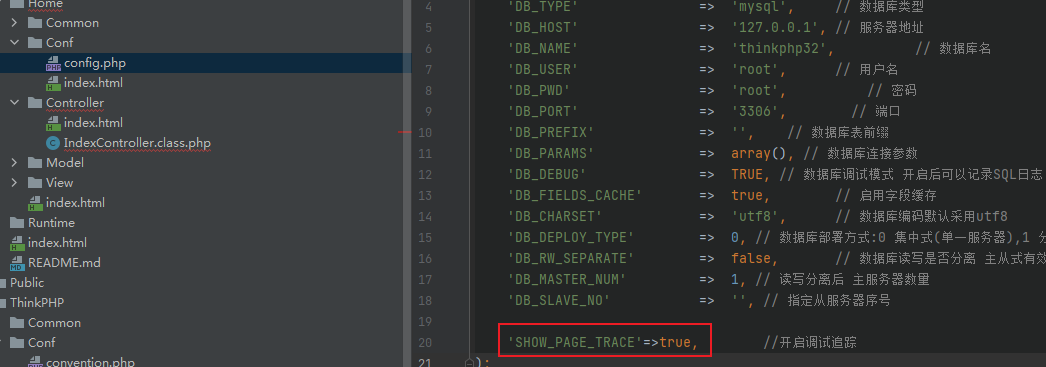Click index.html icon under Controller folder
This screenshot has width=1046, height=367.
[53, 123]
